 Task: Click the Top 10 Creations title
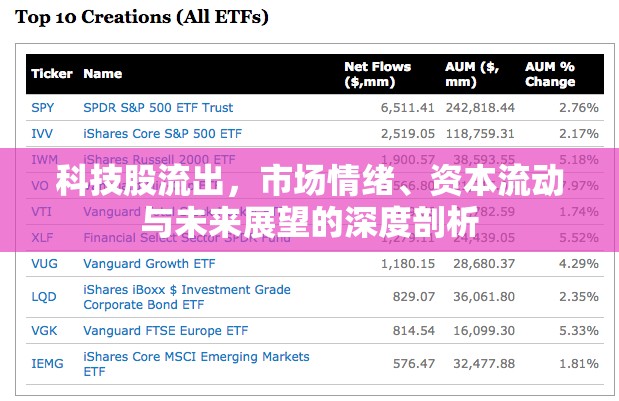[142, 17]
